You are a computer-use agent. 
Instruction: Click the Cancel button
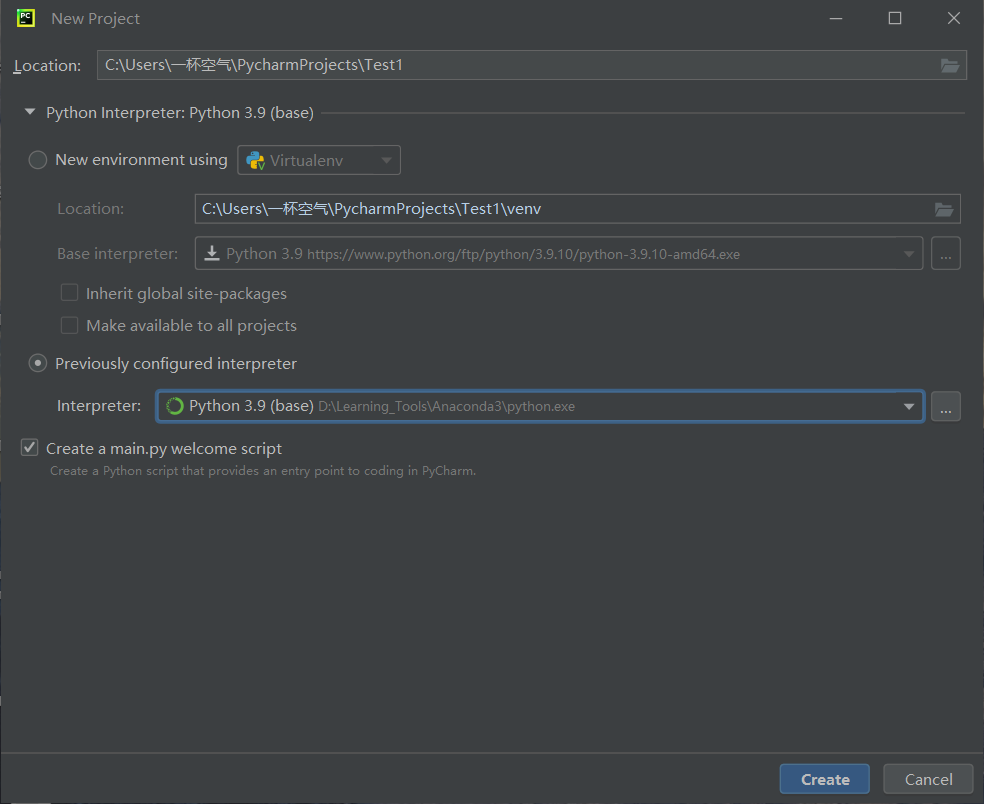tap(928, 780)
